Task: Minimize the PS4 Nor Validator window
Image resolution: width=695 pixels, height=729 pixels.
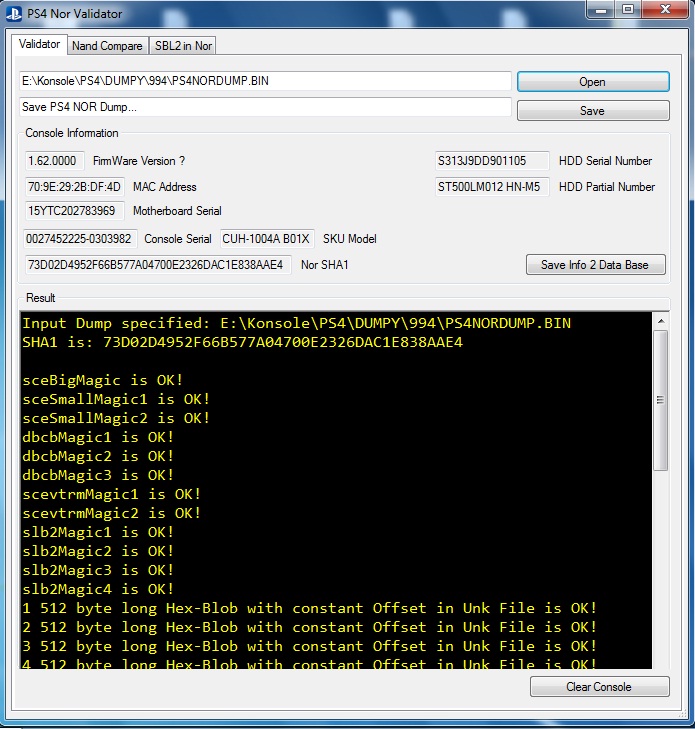Action: [601, 9]
